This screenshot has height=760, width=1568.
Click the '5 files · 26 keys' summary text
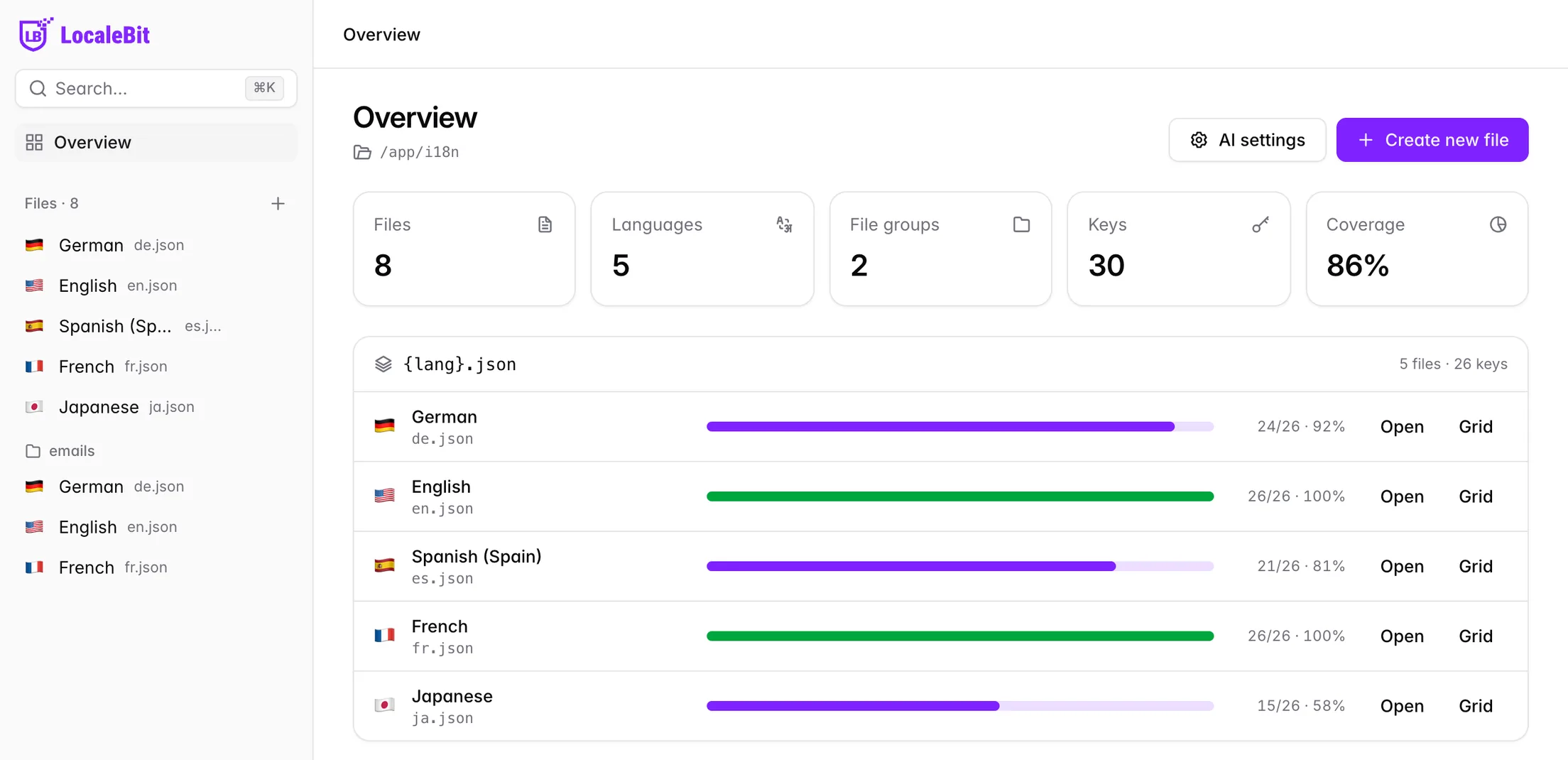1453,364
